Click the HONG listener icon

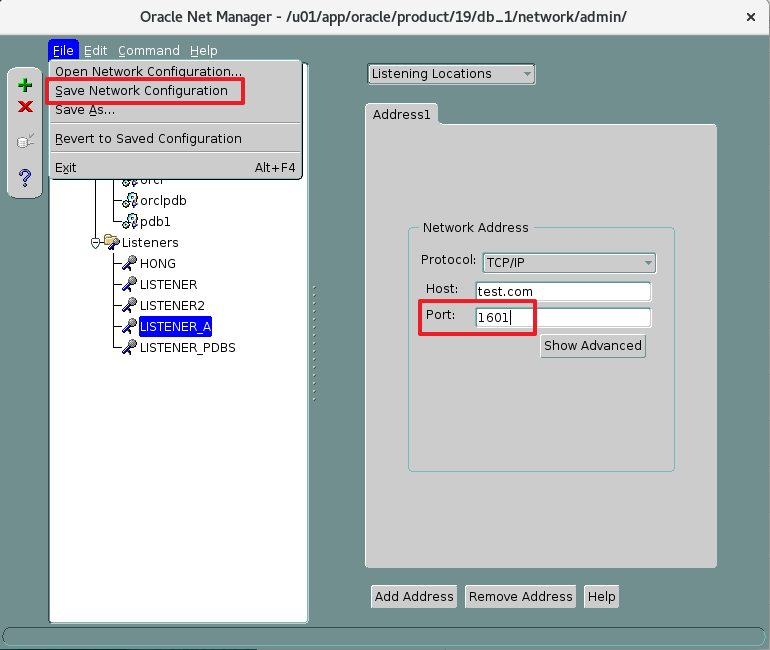point(130,263)
